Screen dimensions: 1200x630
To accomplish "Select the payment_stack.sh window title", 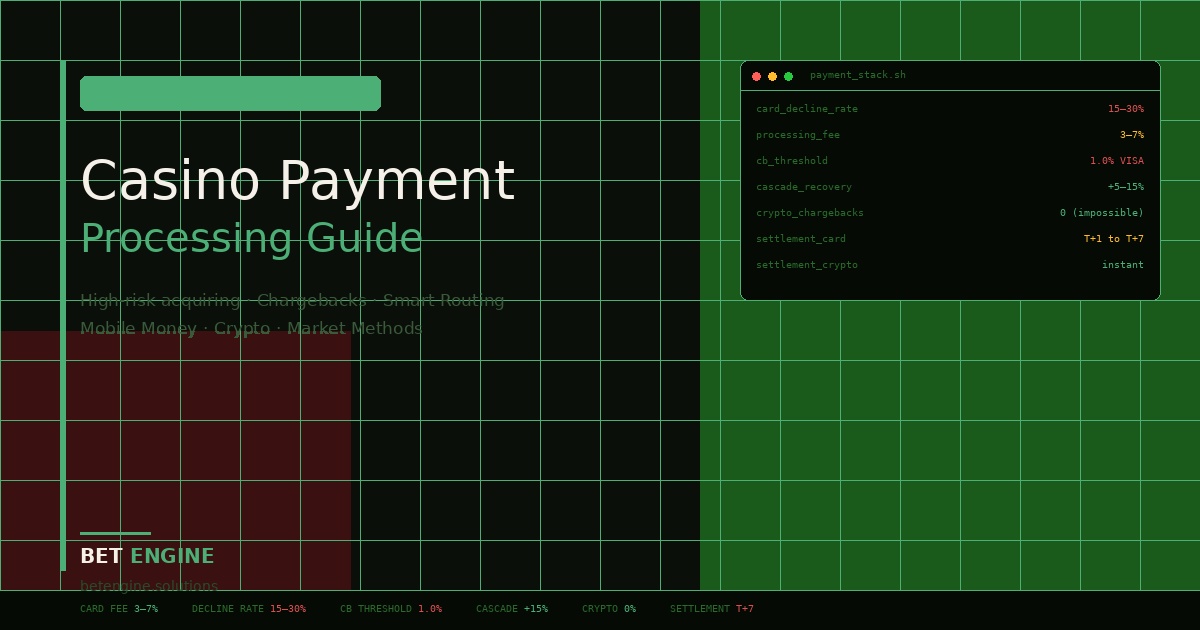I will tap(858, 75).
